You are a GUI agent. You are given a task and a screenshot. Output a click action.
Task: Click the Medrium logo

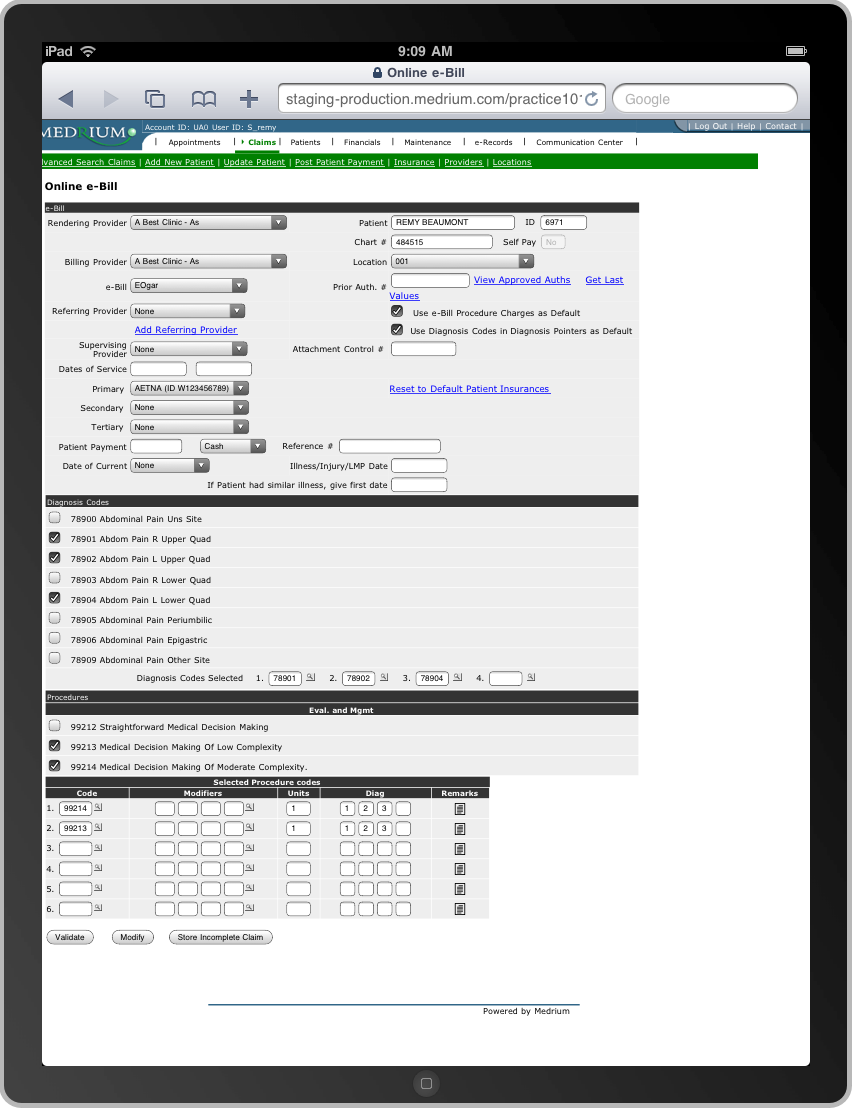coord(88,133)
